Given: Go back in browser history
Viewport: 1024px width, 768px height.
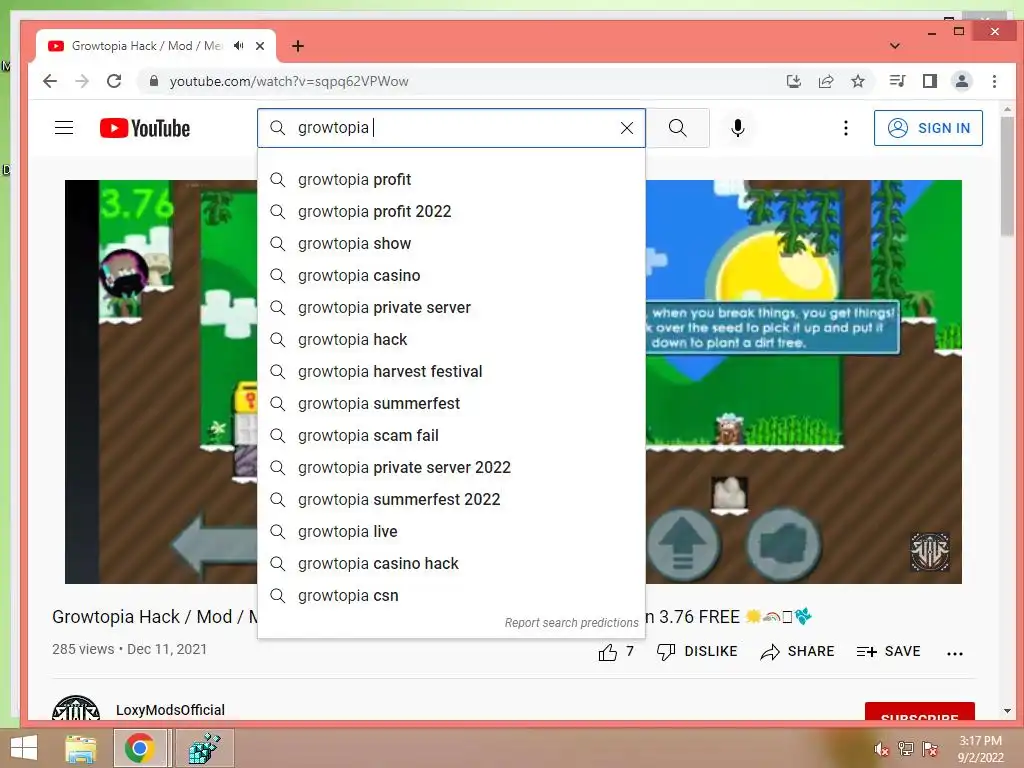Looking at the screenshot, I should click(50, 81).
